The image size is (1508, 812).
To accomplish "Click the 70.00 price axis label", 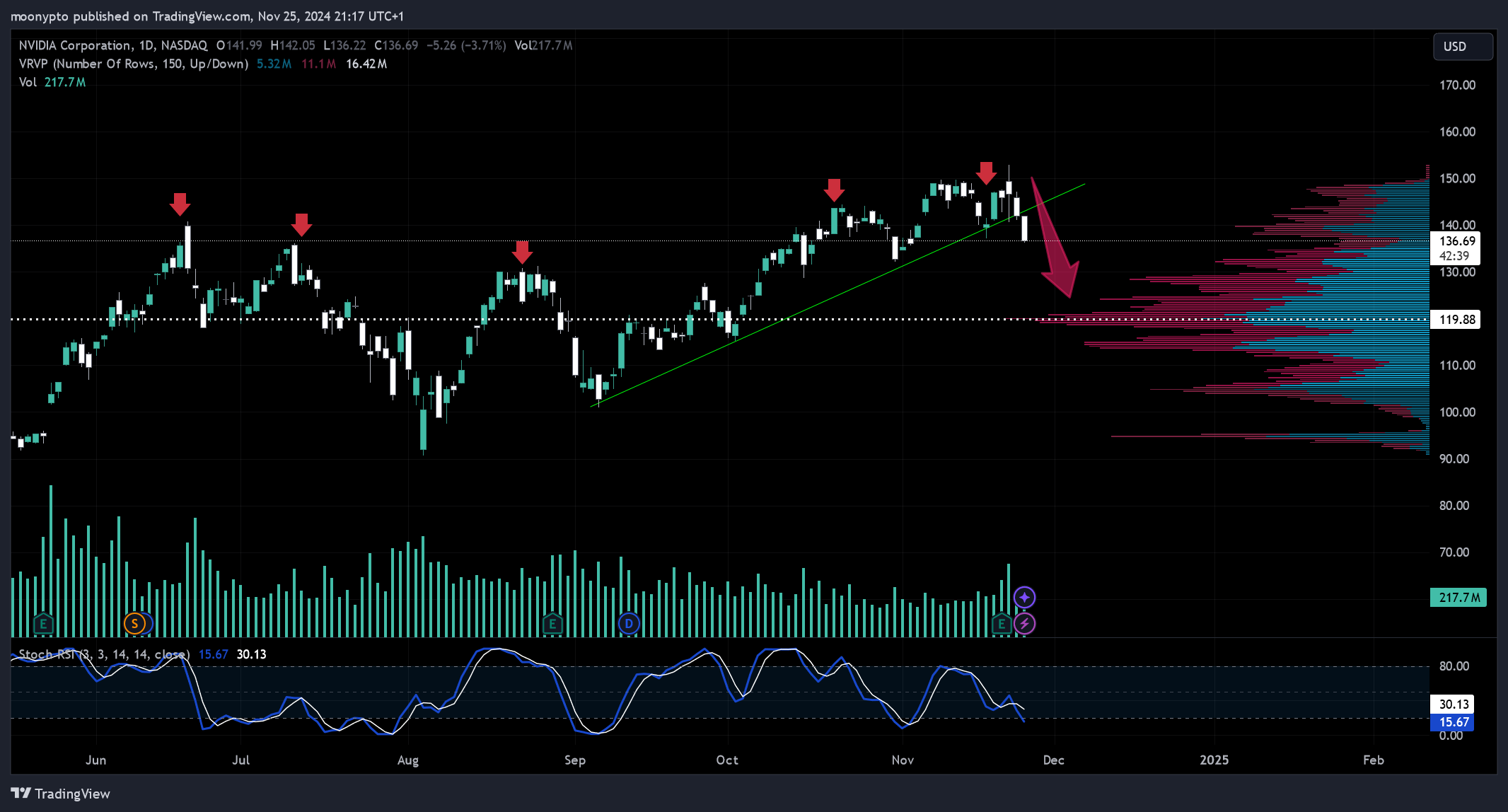I will coord(1454,552).
